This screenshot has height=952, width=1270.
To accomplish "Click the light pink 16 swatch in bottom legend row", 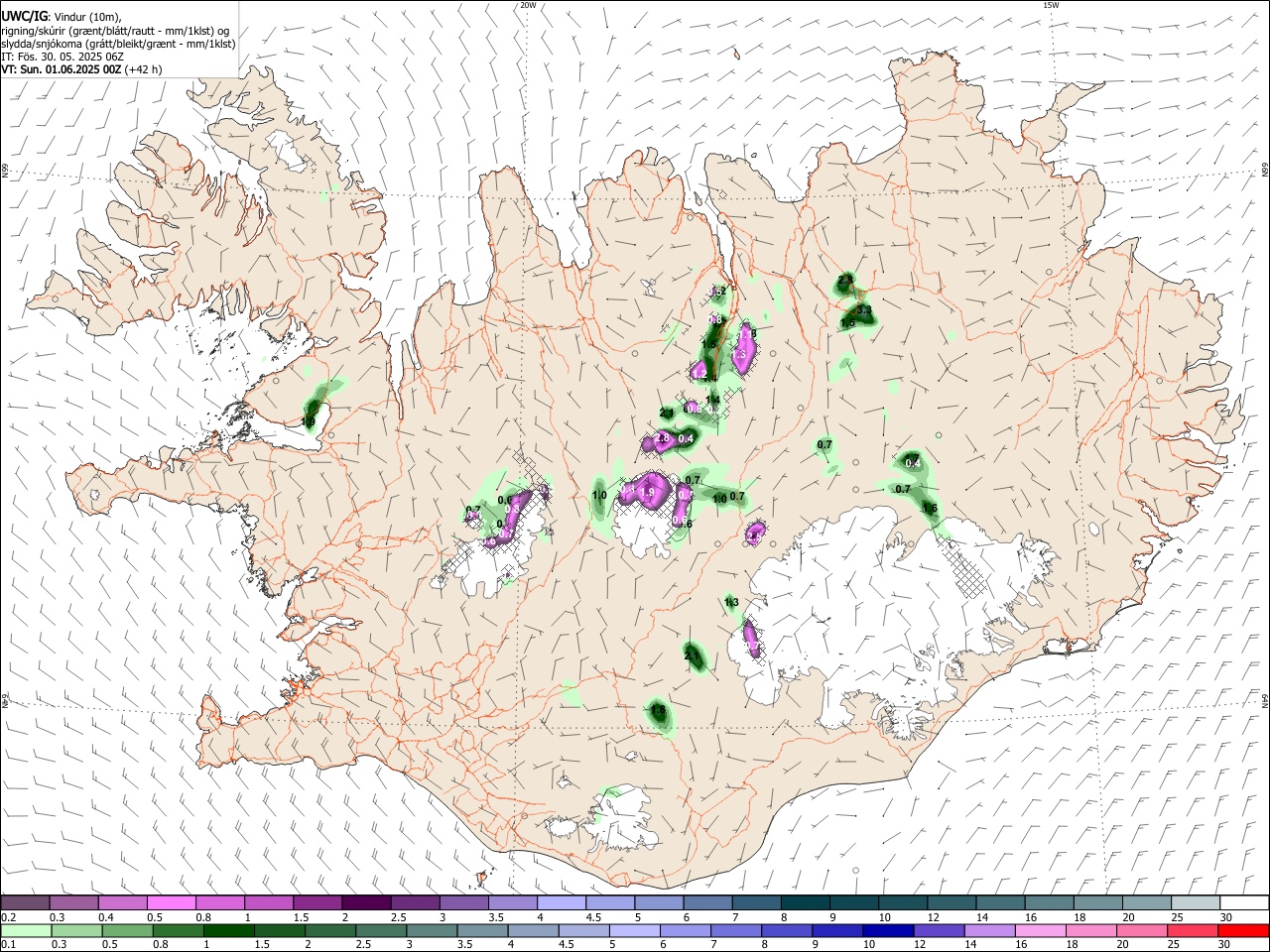I will pyautogui.click(x=1040, y=931).
